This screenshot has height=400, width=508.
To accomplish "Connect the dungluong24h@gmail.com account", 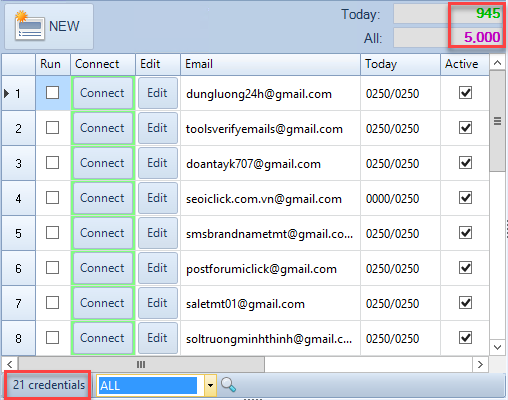I will pos(103,93).
